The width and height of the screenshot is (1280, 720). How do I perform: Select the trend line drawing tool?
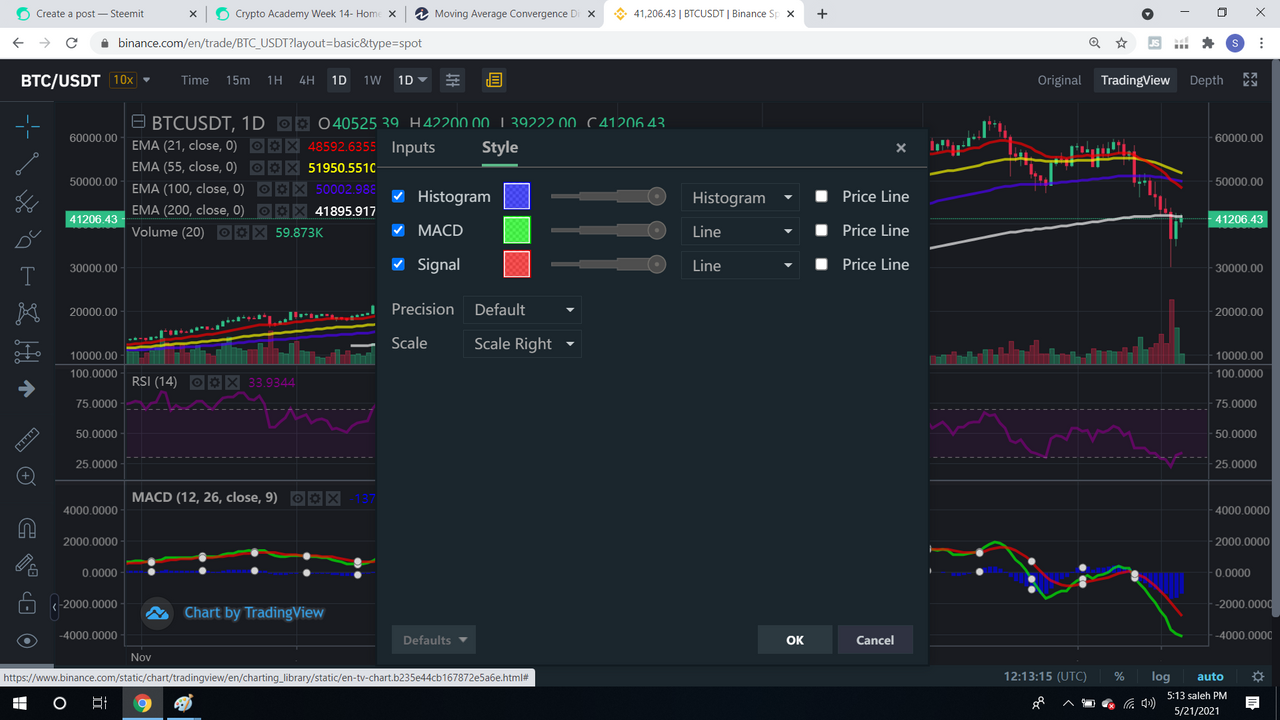27,164
